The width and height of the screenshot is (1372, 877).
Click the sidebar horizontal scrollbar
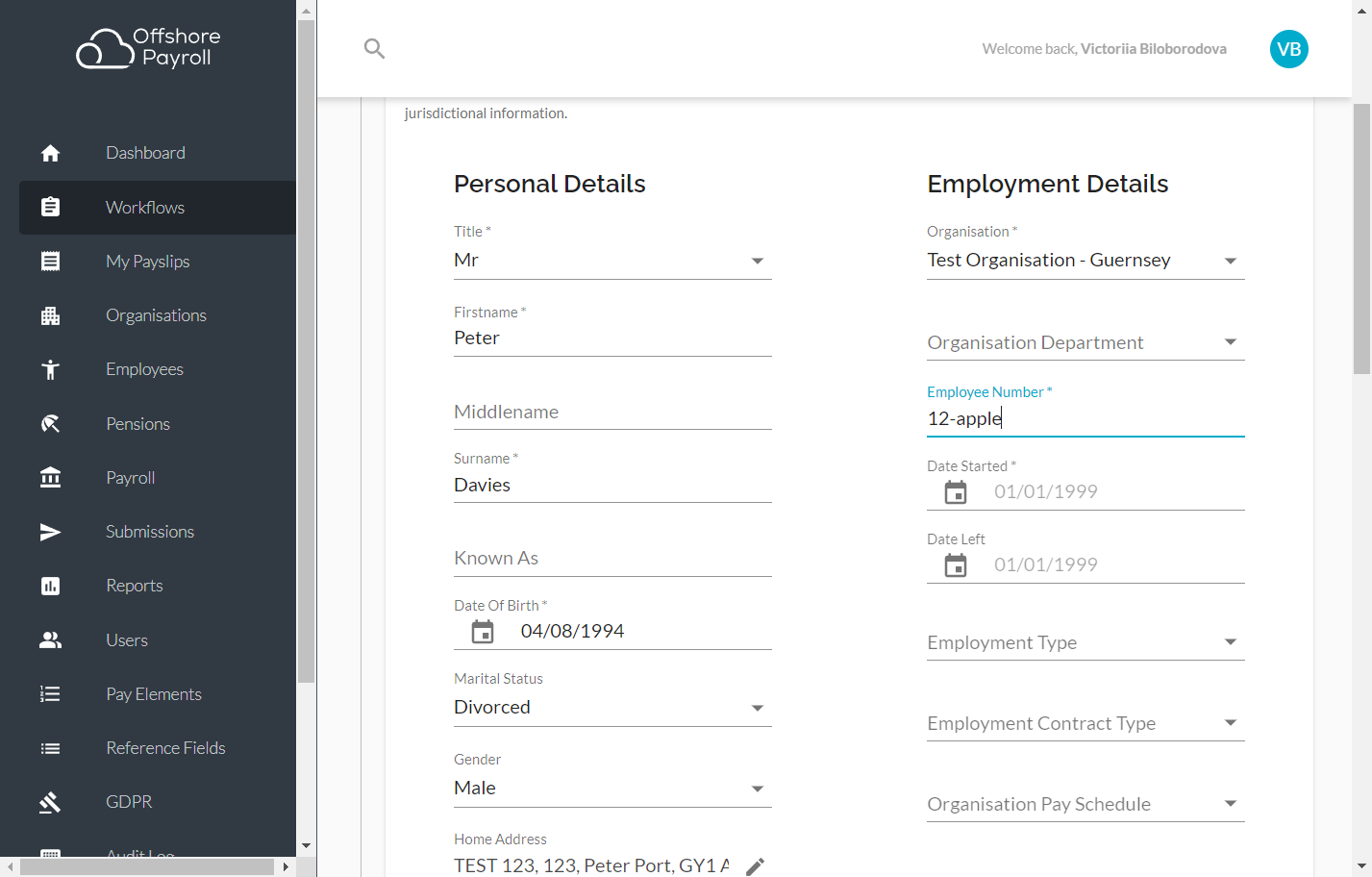pyautogui.click(x=147, y=867)
